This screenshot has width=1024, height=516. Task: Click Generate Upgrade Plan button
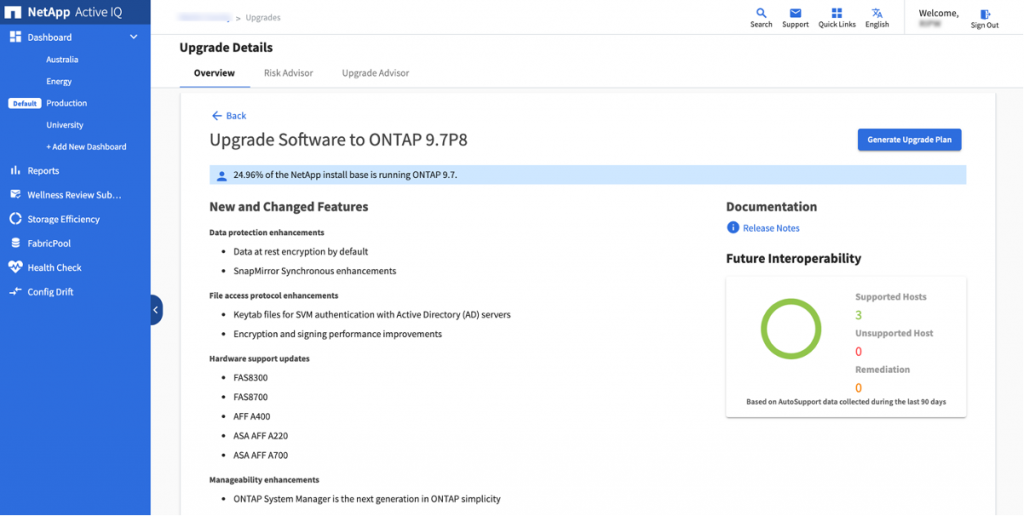[909, 140]
